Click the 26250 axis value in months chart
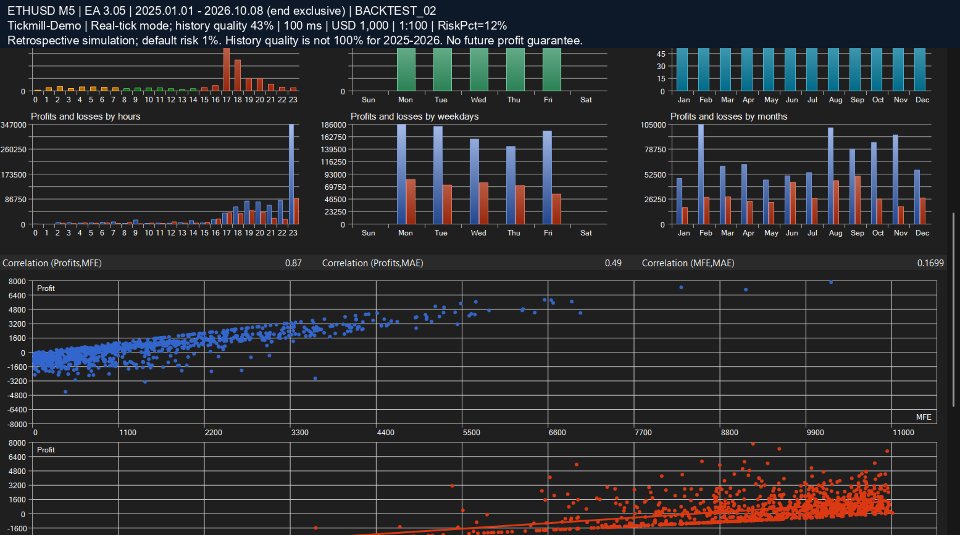Screen dimensions: 960x535 tap(655, 200)
